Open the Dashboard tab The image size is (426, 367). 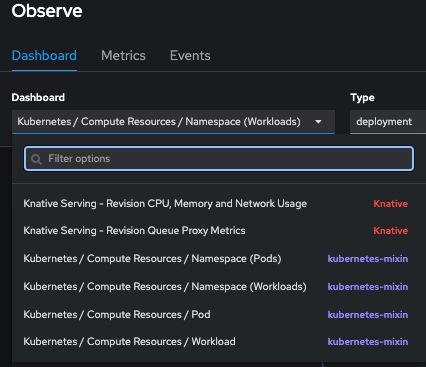click(44, 55)
